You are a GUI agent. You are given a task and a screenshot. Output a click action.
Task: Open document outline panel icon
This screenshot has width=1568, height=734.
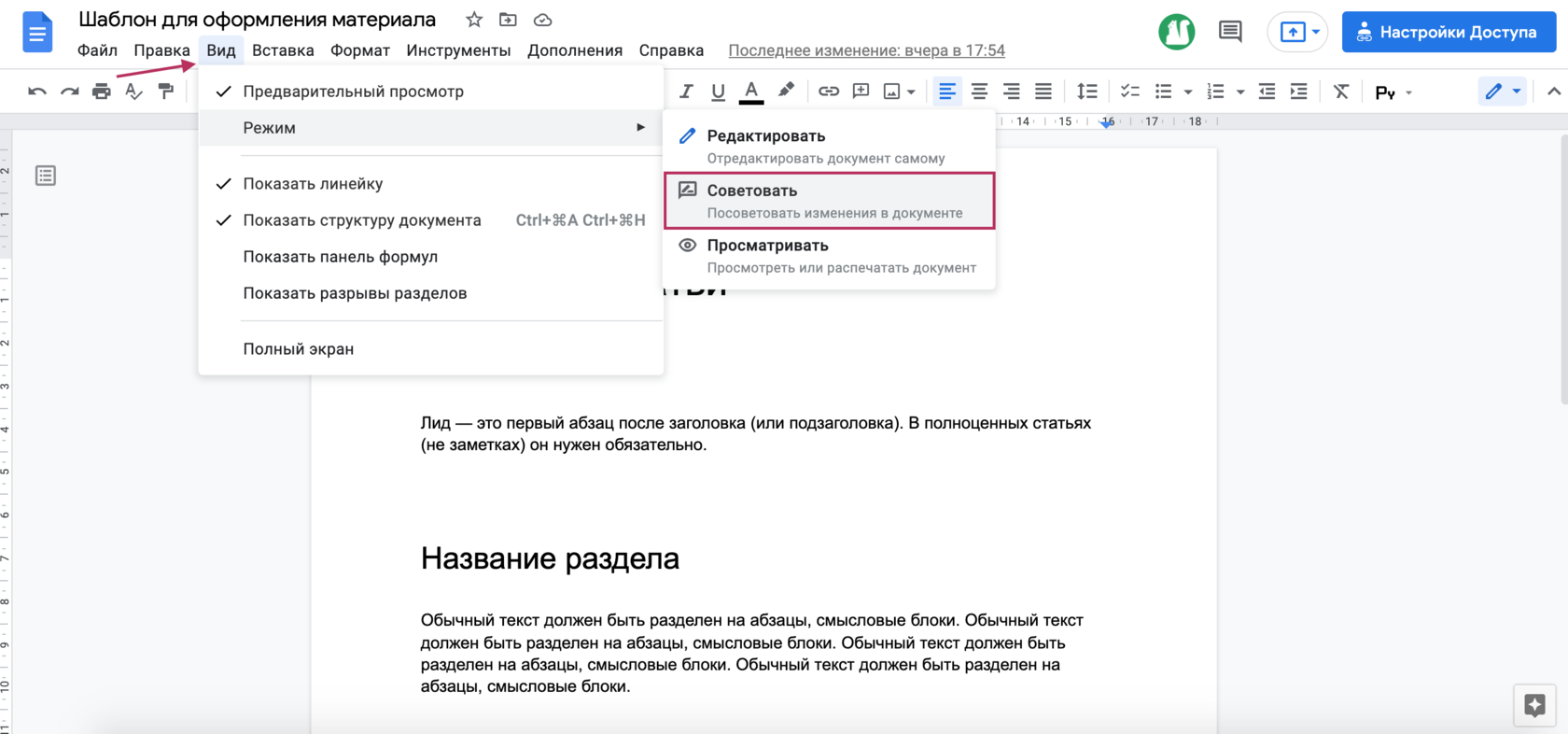tap(46, 176)
